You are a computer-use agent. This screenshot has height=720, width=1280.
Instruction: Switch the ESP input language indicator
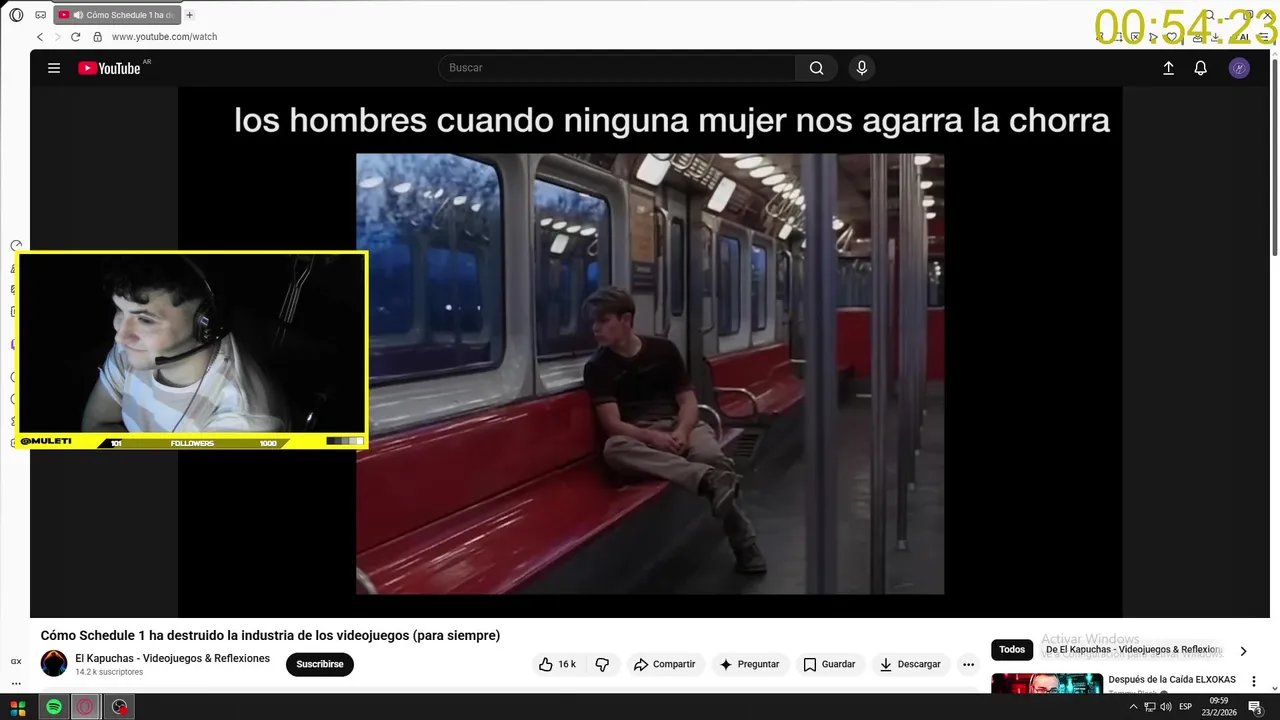point(1185,707)
